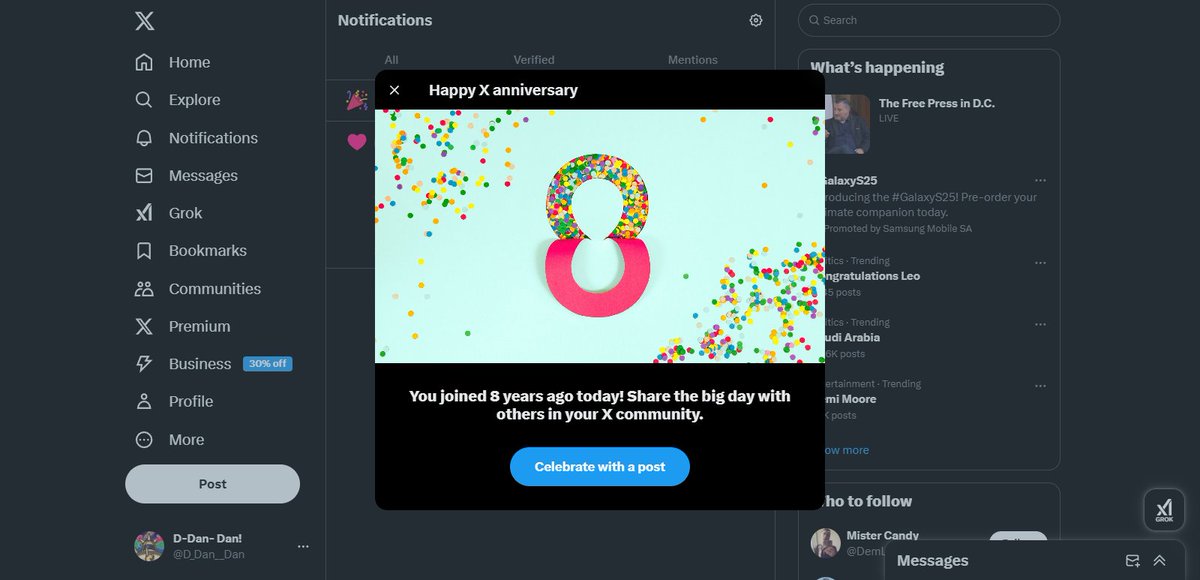Click Celebrate with a post button
This screenshot has height=580, width=1200.
point(600,467)
